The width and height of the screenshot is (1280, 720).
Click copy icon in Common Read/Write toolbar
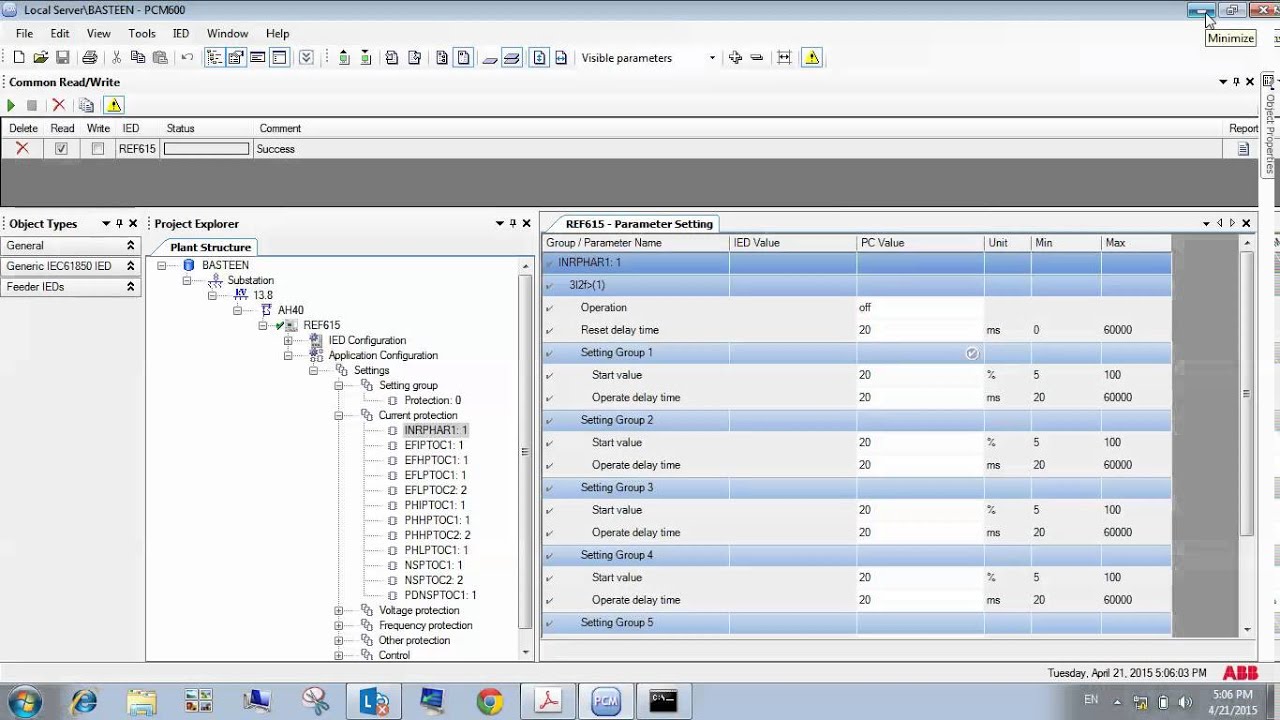(x=86, y=105)
